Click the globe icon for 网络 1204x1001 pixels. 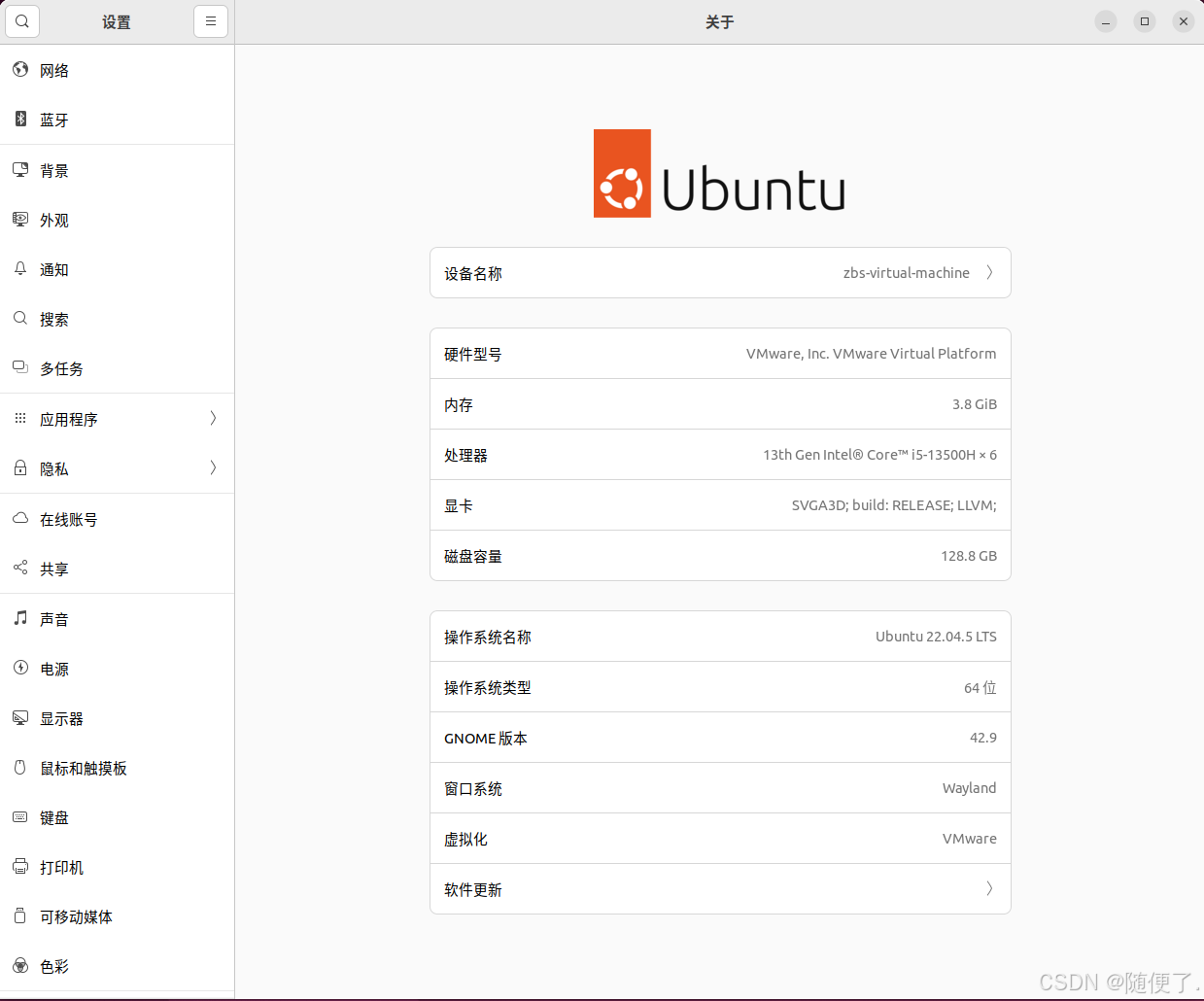point(20,69)
